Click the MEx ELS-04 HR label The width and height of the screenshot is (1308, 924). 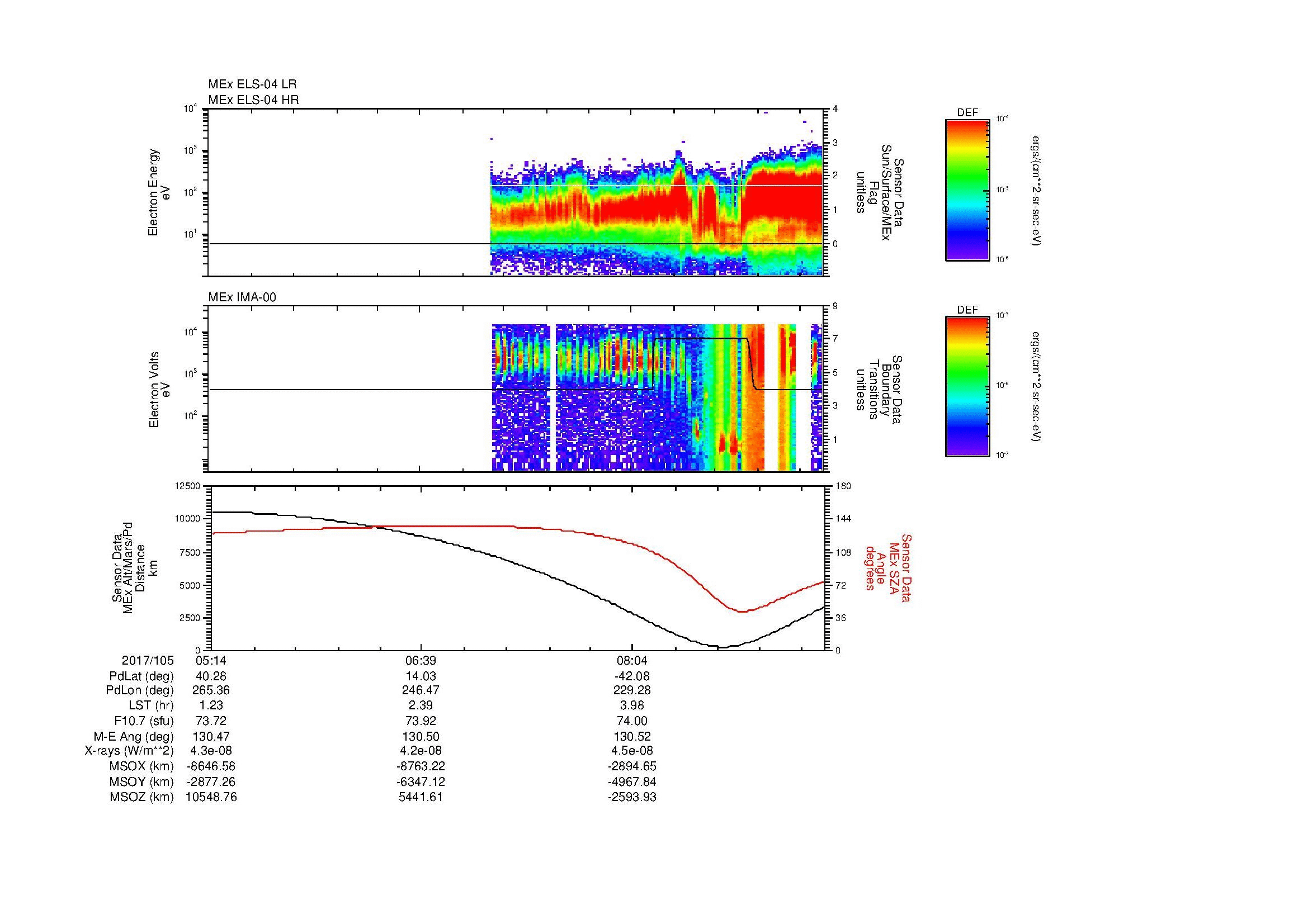point(253,100)
